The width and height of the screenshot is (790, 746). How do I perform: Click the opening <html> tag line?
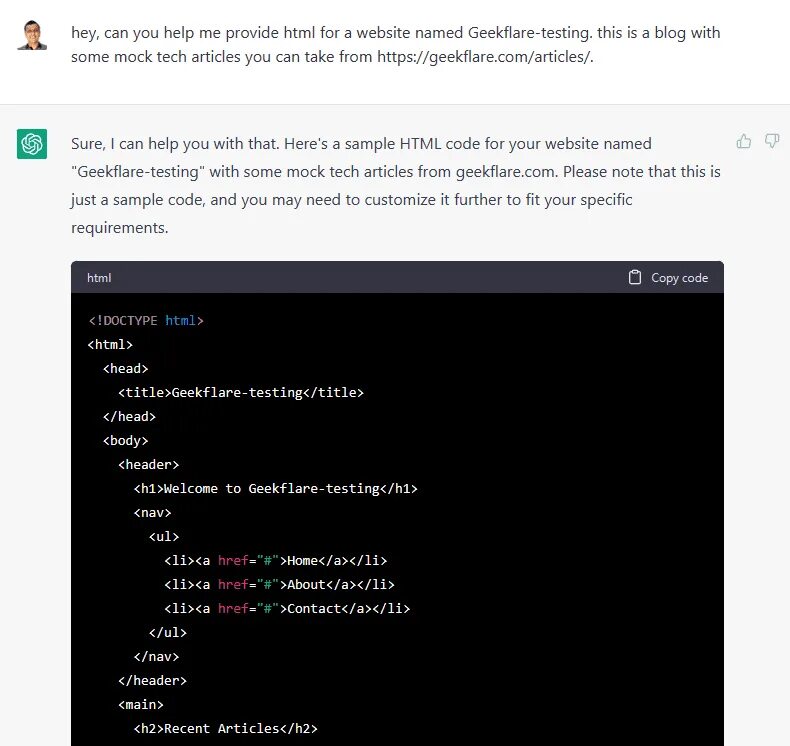coord(110,345)
